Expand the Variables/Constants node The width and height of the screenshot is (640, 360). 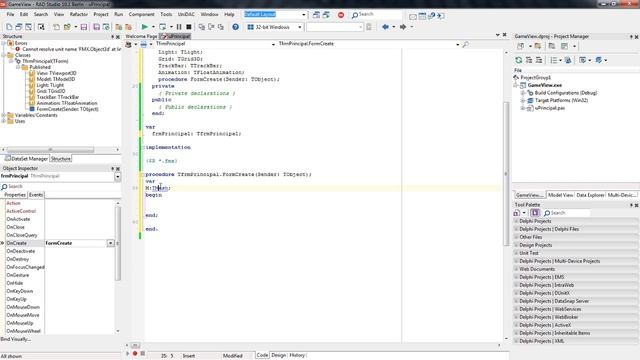point(4,115)
